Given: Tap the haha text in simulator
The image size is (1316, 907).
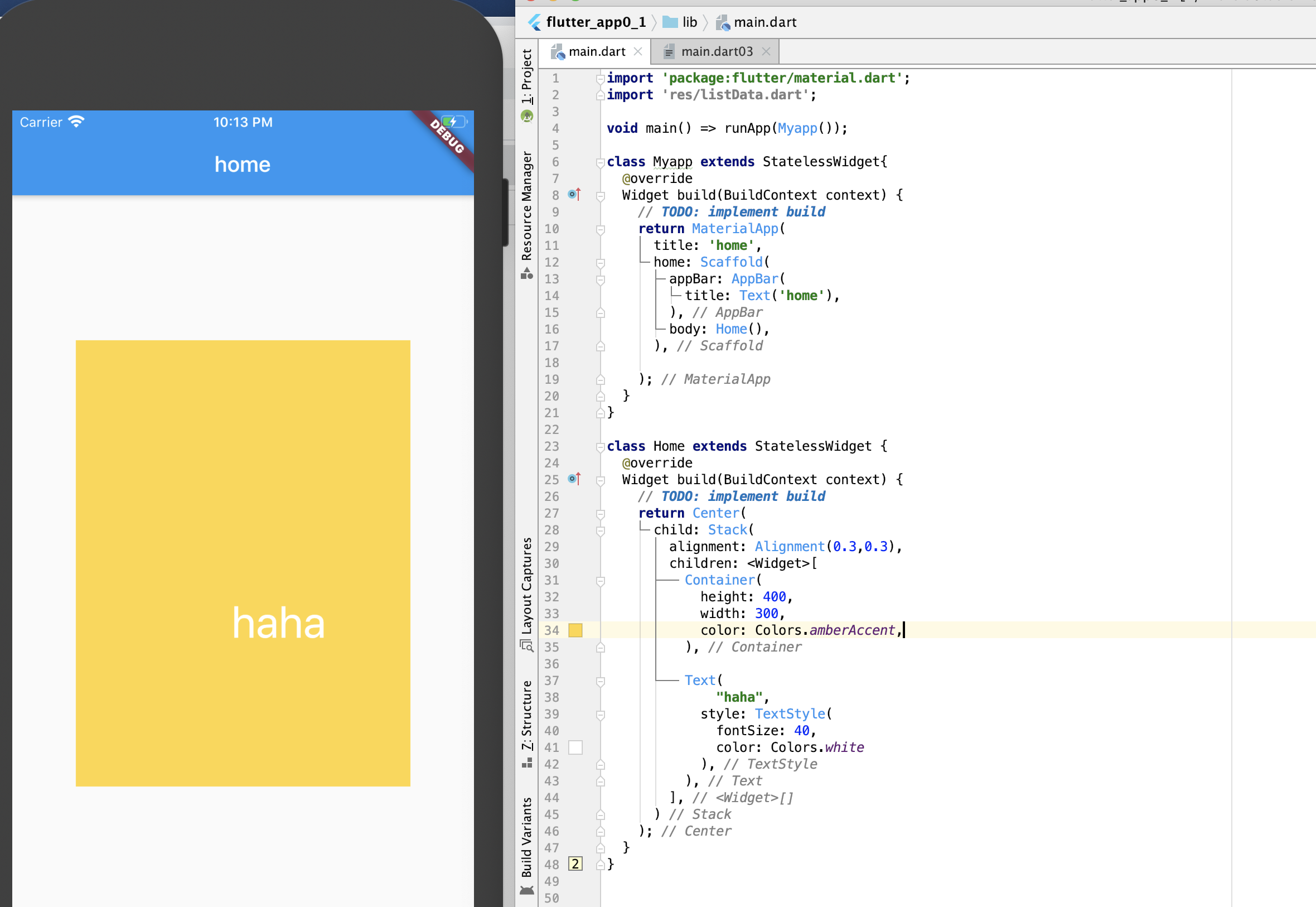Looking at the screenshot, I should [278, 623].
